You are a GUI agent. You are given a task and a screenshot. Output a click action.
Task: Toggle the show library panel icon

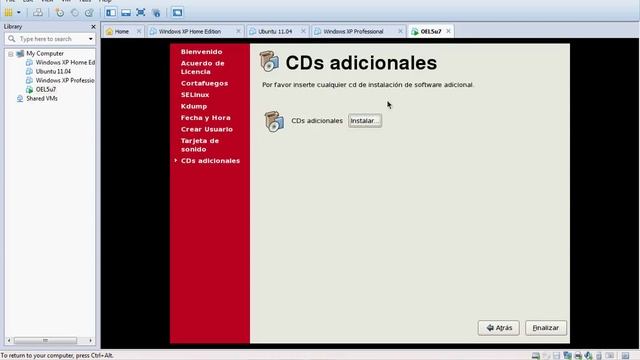[111, 13]
